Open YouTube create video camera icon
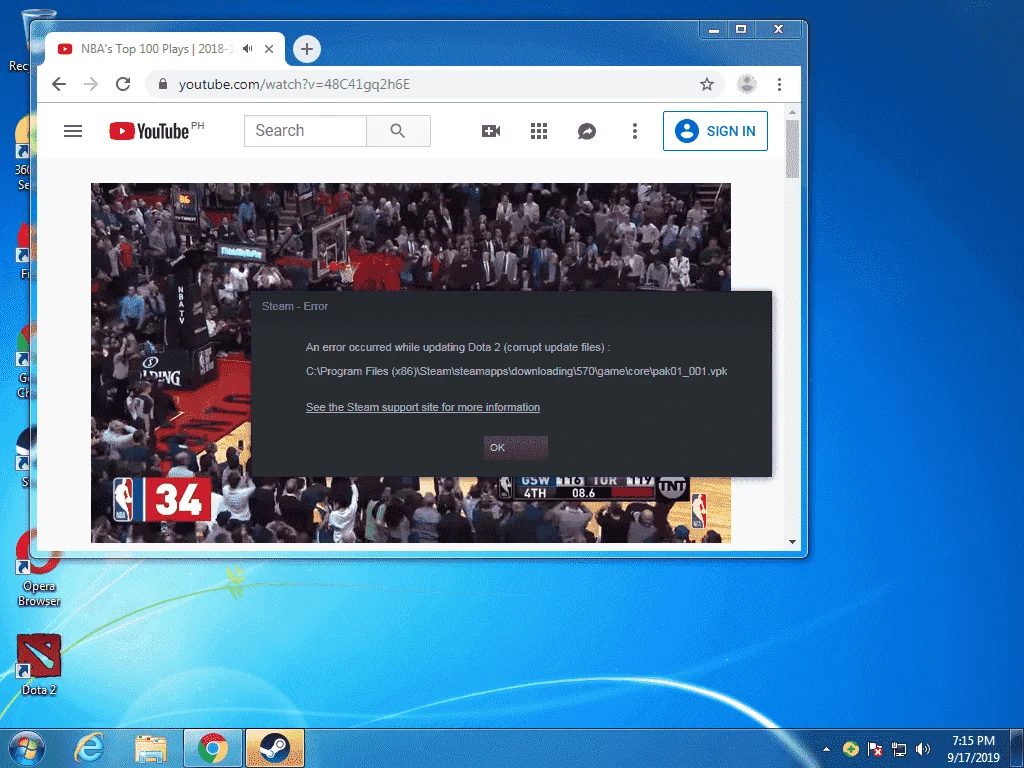Viewport: 1024px width, 768px height. pos(491,131)
